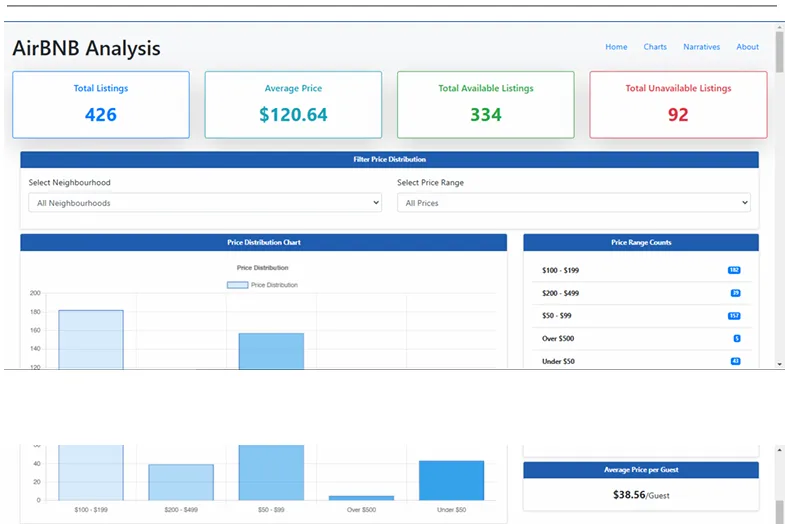Click the $200 - $499 bar in lower chart
This screenshot has width=785, height=524.
coord(181,482)
